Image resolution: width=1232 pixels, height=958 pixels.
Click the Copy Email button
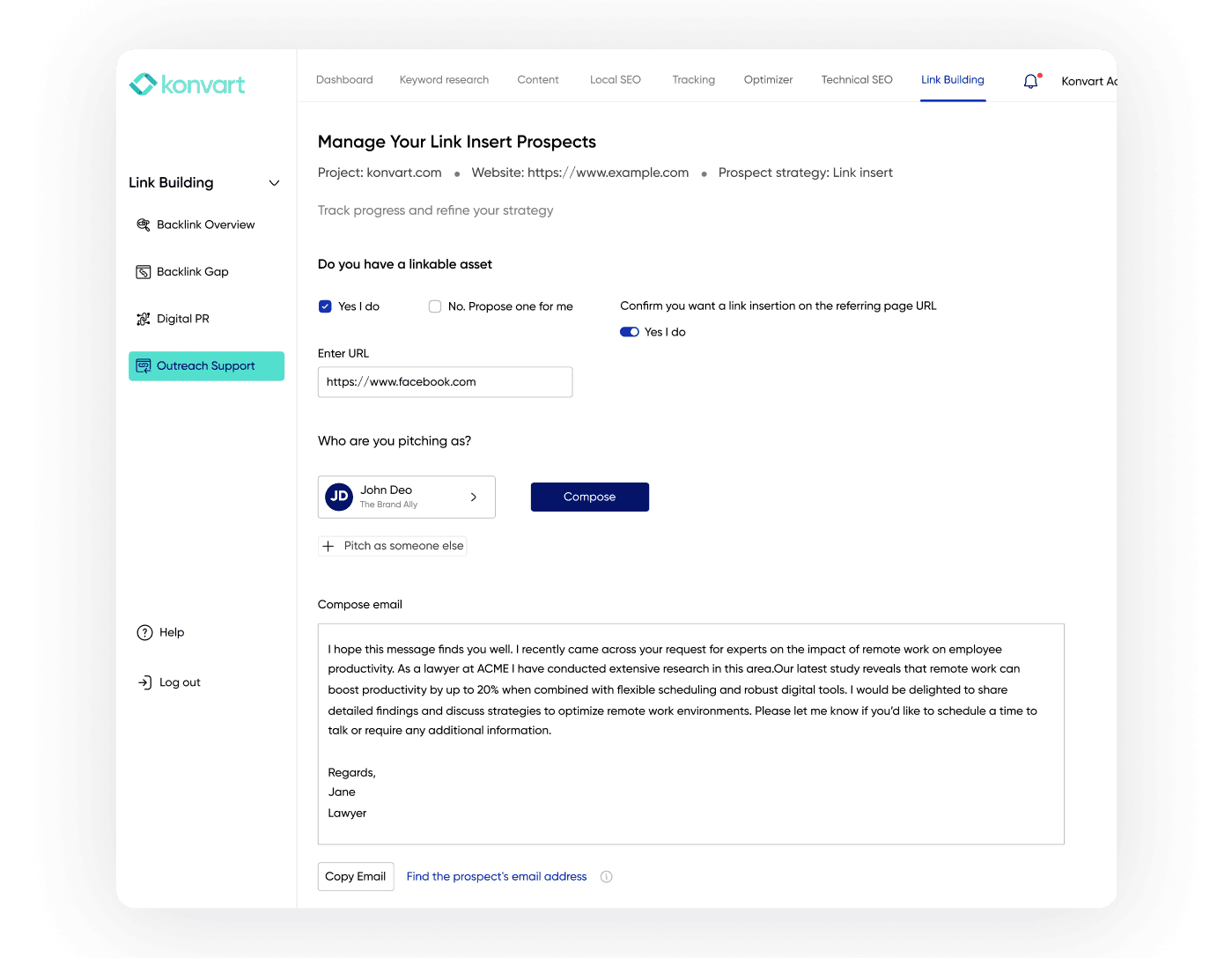pos(356,876)
